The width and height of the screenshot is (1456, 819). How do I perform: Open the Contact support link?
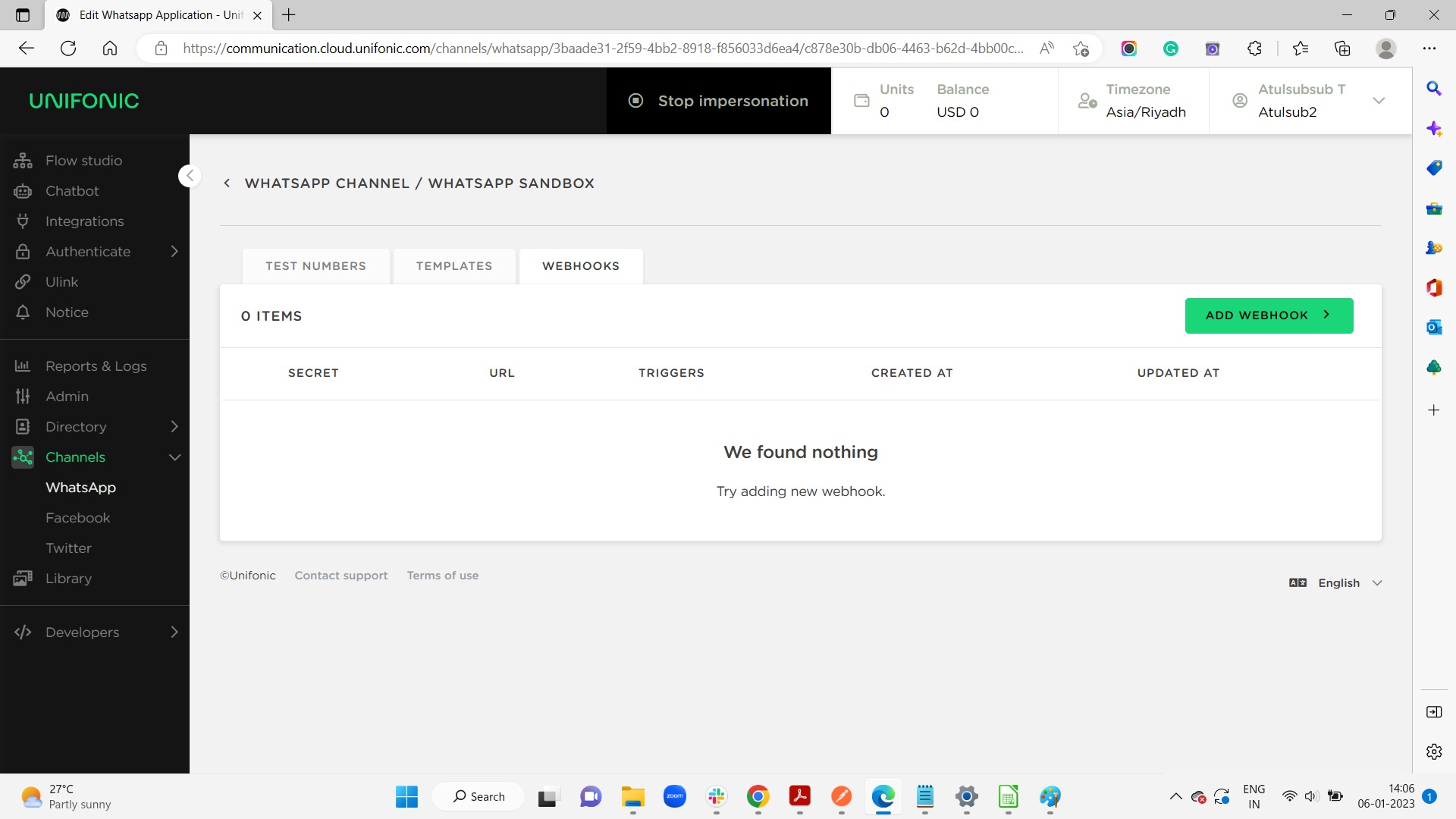[x=340, y=576]
